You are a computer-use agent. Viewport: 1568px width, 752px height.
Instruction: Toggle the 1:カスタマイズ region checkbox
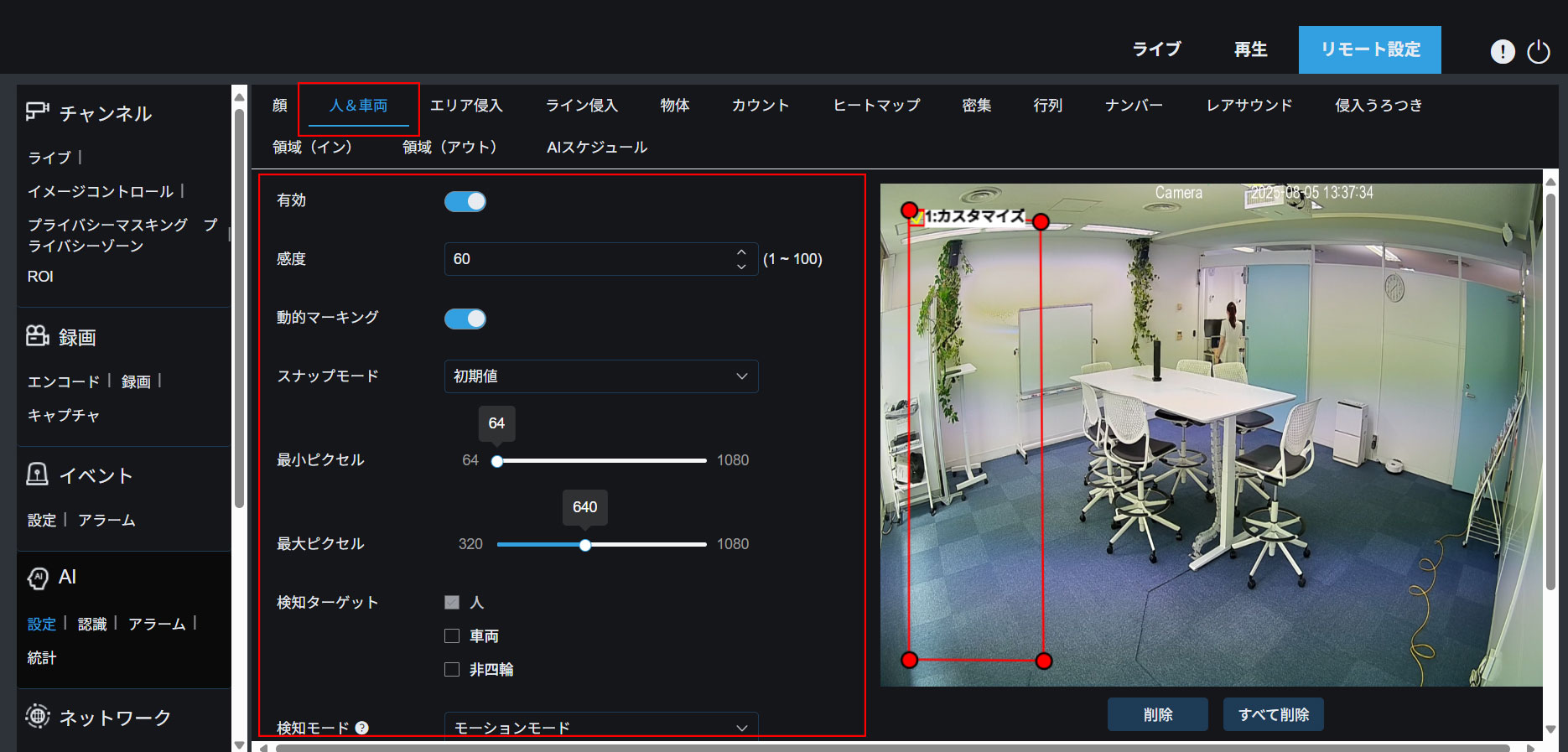click(918, 217)
